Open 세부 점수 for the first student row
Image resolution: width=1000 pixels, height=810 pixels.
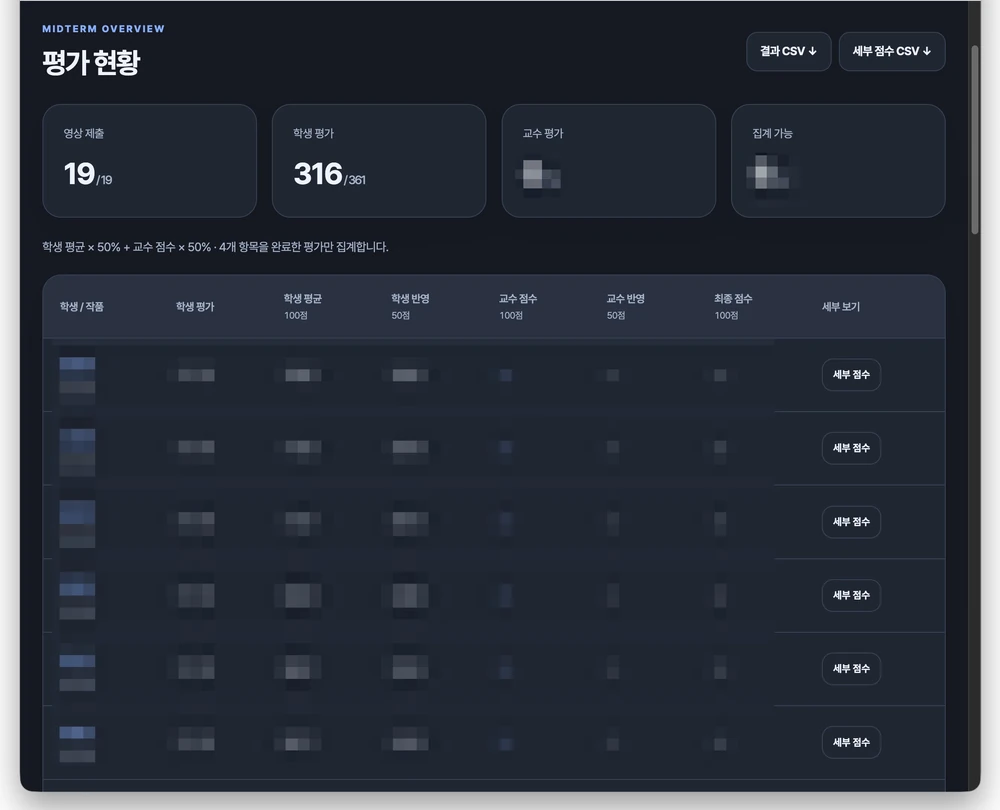851,375
